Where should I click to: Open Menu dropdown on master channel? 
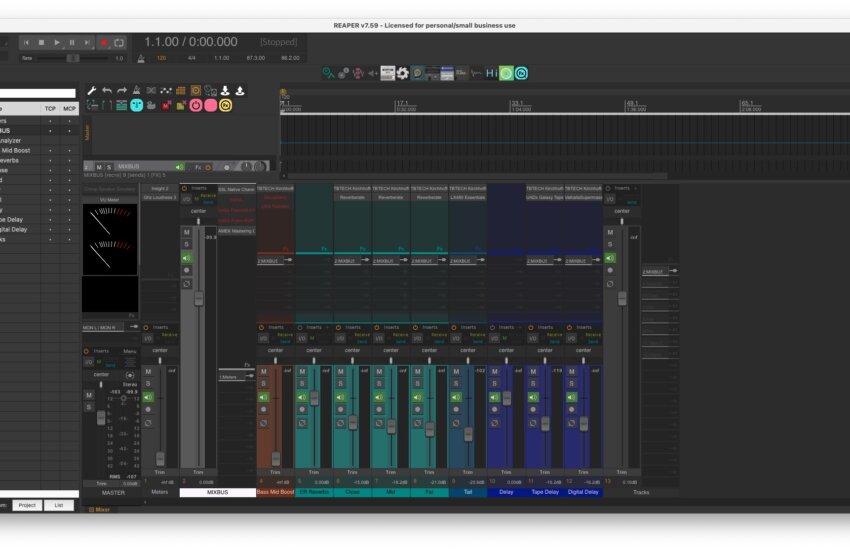[x=130, y=351]
